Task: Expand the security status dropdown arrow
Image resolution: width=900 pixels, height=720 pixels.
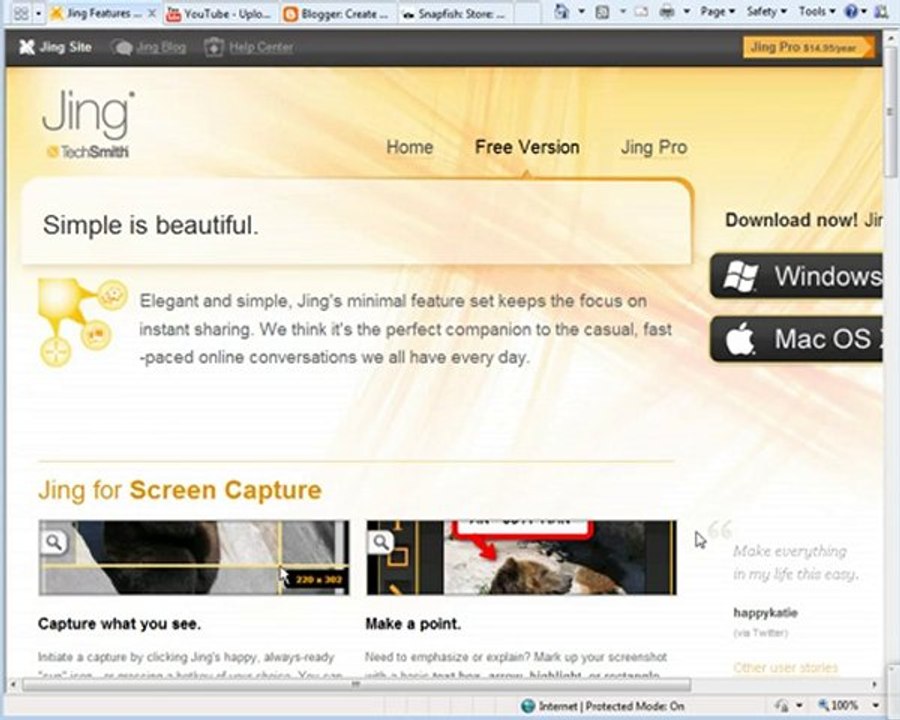Action: pos(798,706)
